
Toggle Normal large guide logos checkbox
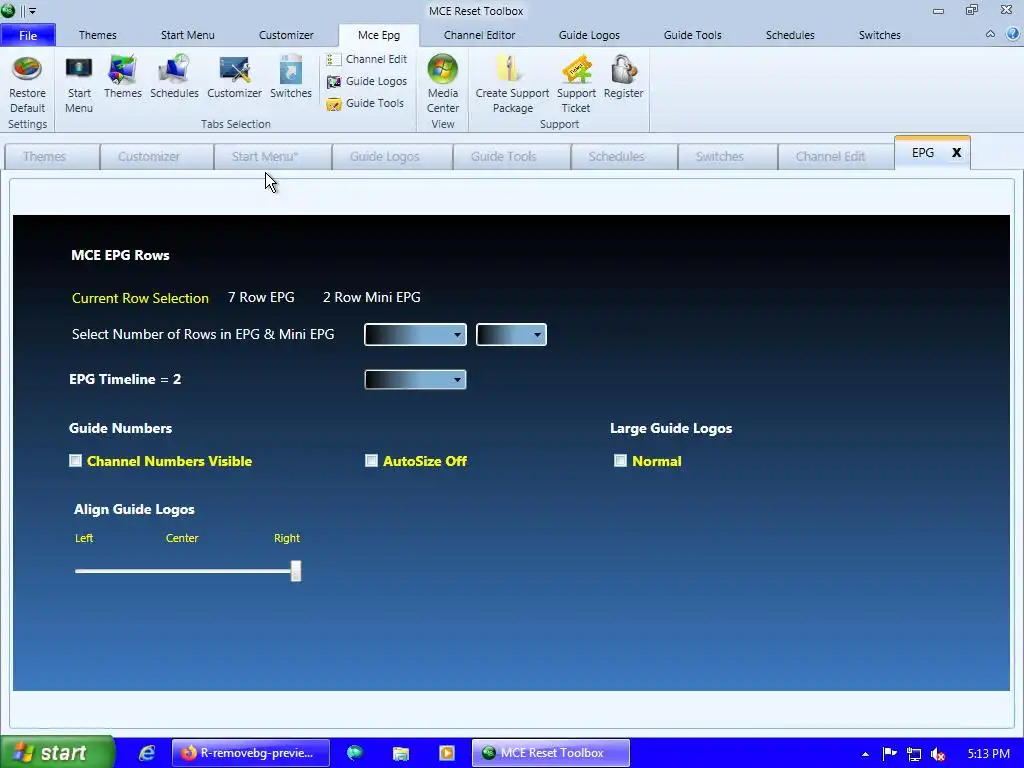[620, 461]
